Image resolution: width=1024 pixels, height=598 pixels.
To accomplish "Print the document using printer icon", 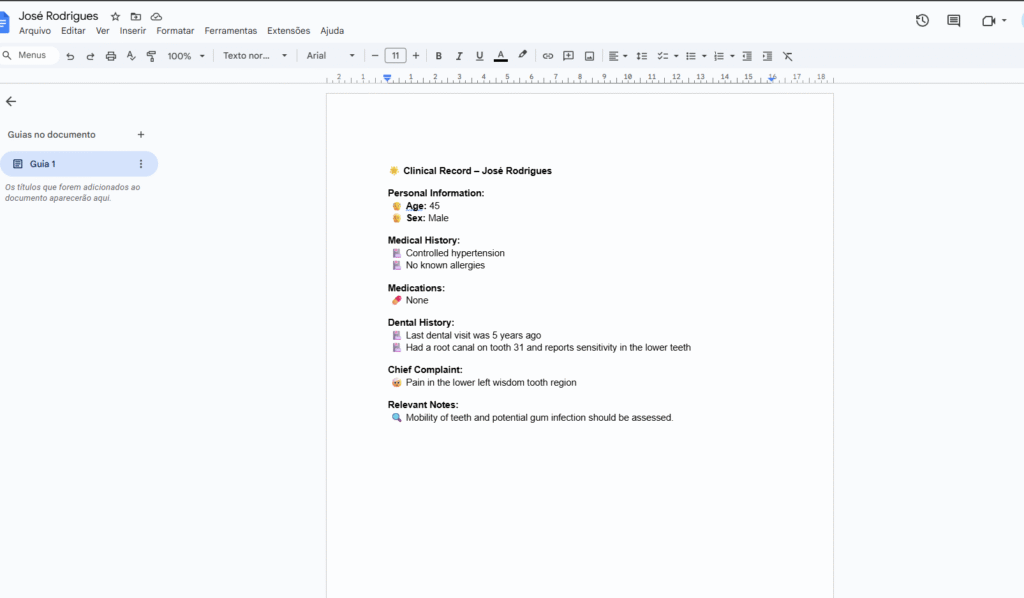I will [111, 56].
